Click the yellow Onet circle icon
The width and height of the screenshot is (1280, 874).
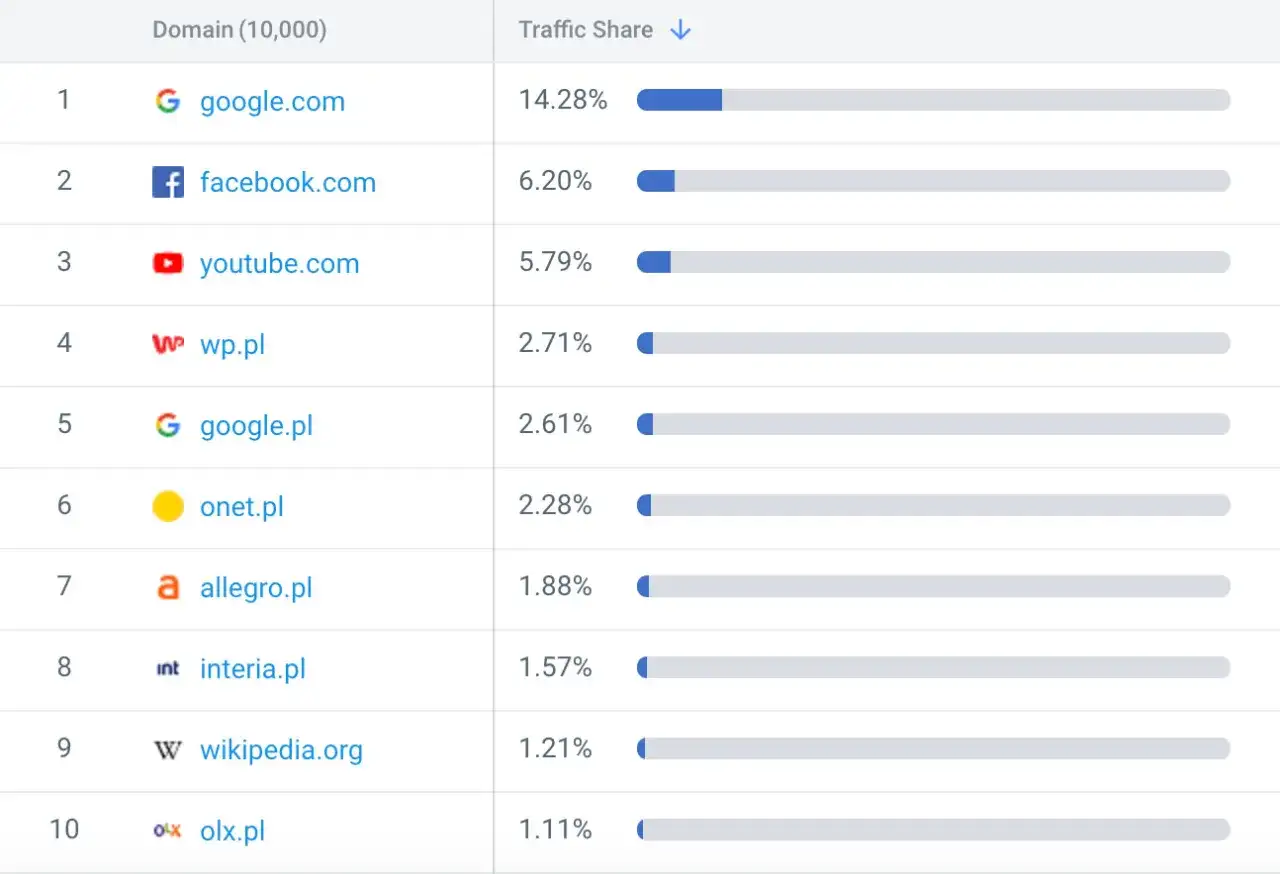click(168, 506)
